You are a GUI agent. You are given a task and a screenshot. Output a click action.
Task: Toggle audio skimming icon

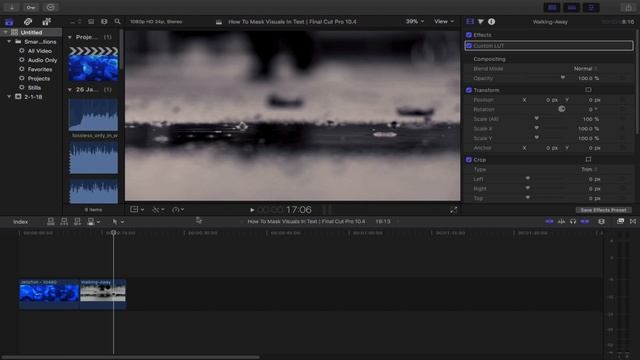point(561,221)
